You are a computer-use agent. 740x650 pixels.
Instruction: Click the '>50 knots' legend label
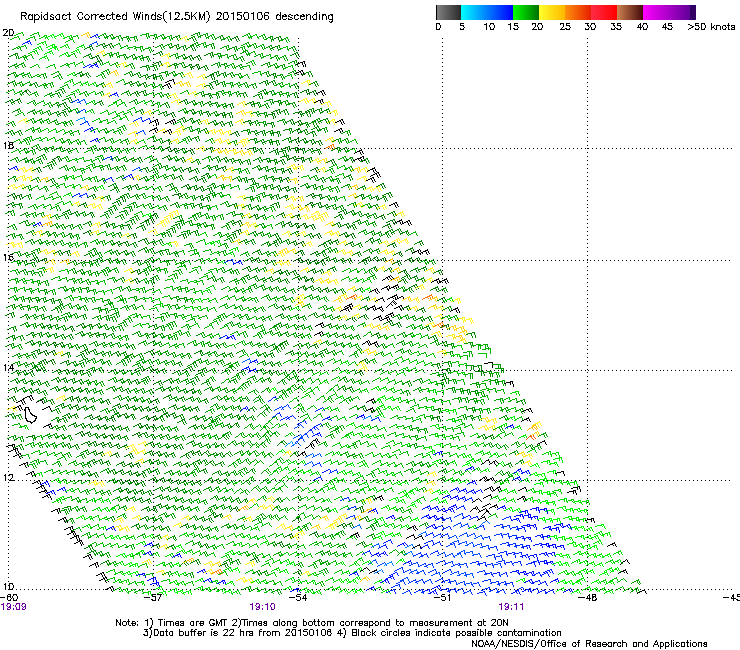[x=711, y=27]
